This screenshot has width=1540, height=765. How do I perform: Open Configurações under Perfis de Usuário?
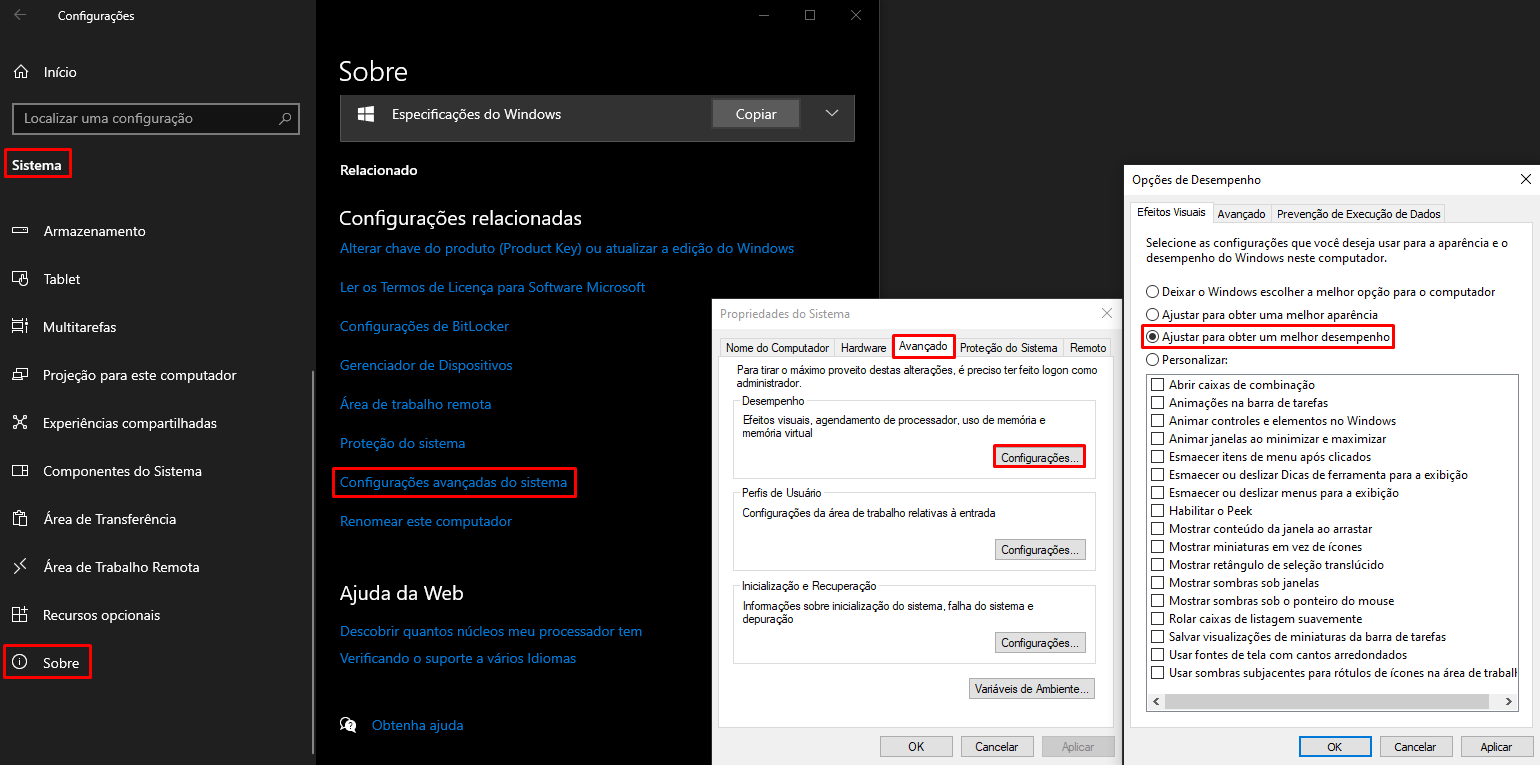pyautogui.click(x=1040, y=550)
